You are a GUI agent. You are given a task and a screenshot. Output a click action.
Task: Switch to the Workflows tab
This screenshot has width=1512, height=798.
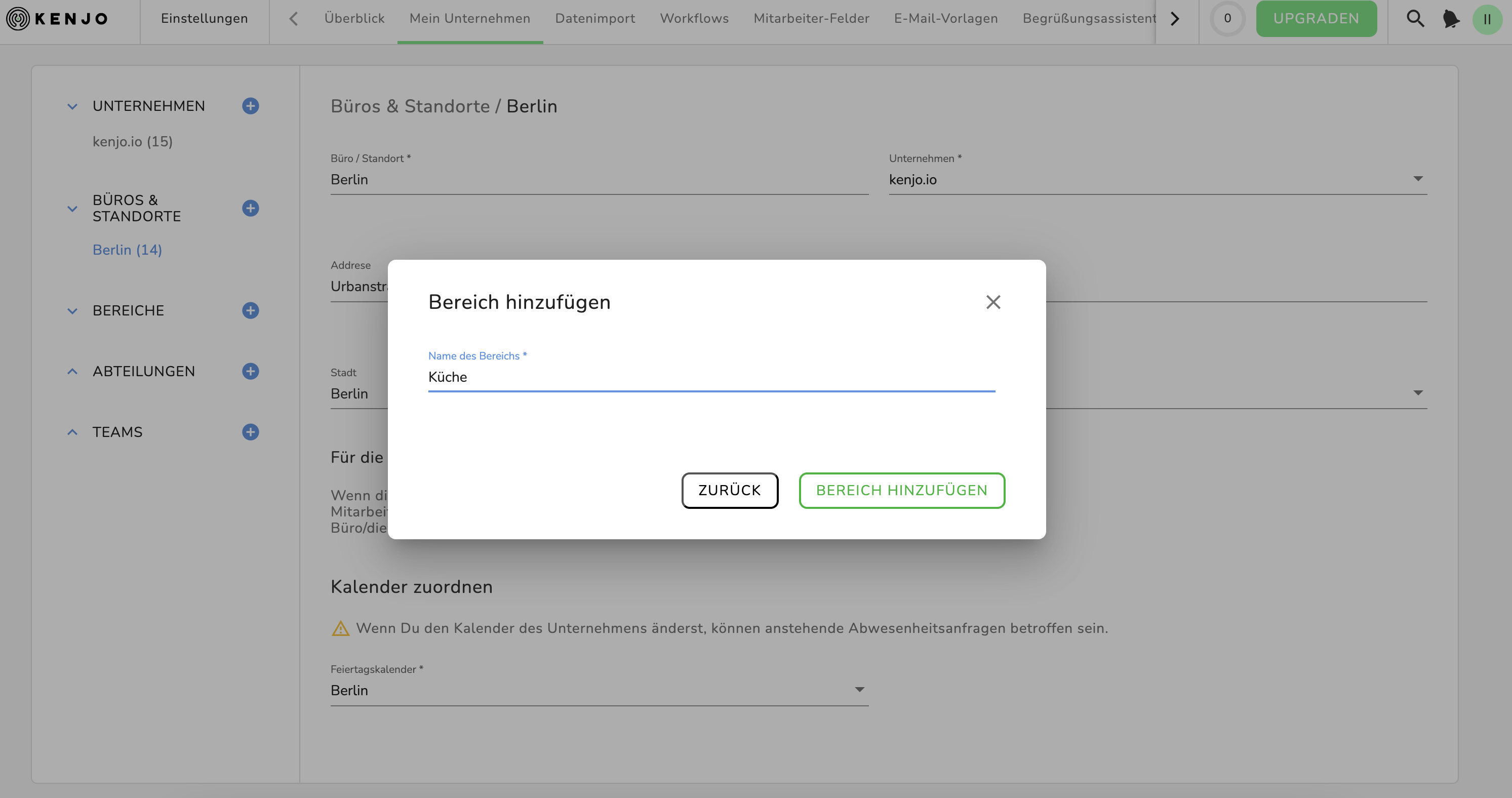(x=694, y=19)
